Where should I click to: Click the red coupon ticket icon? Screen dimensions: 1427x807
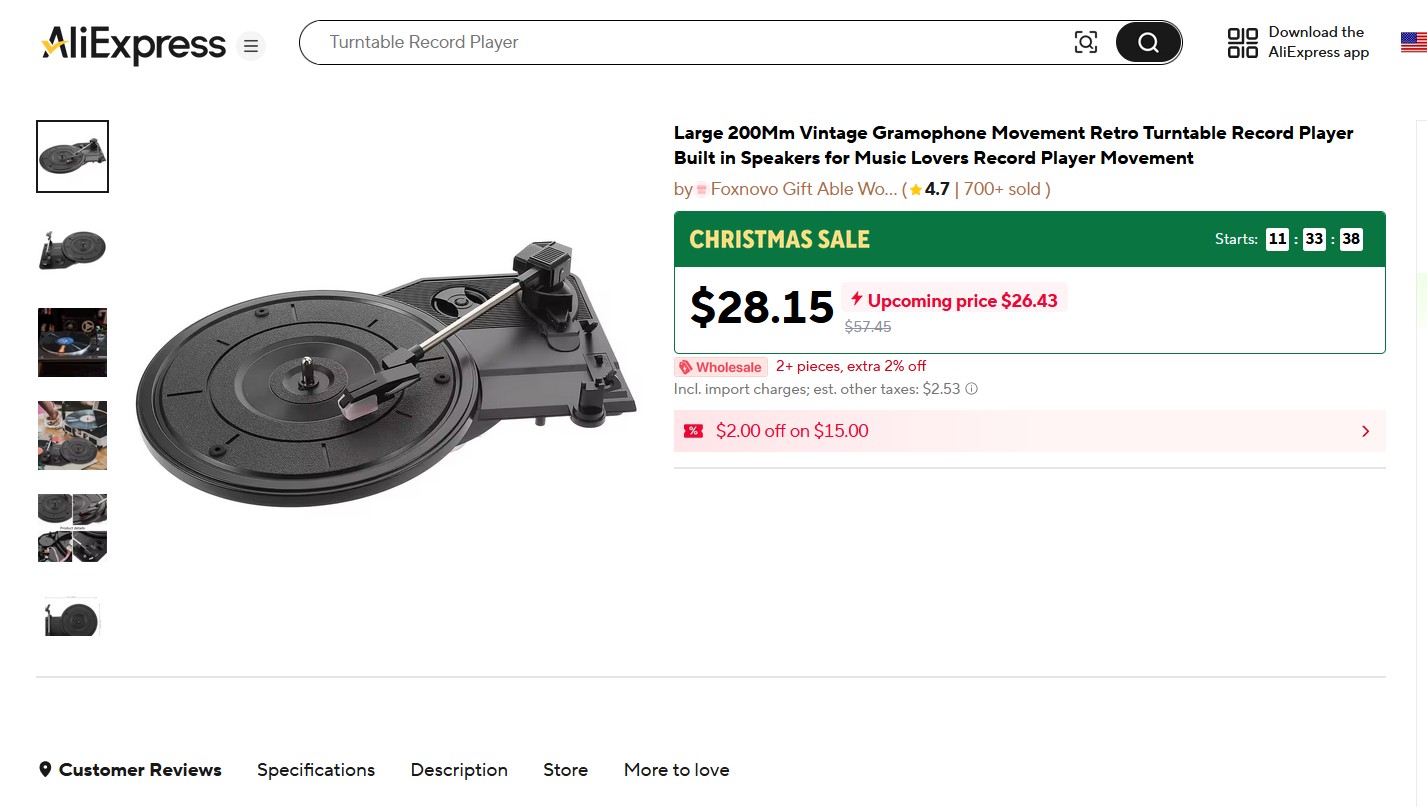click(693, 431)
